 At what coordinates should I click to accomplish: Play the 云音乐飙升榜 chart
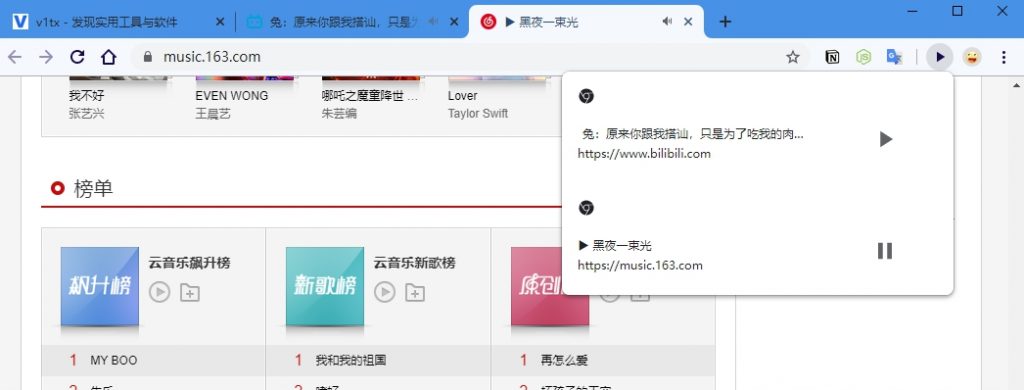pyautogui.click(x=159, y=292)
